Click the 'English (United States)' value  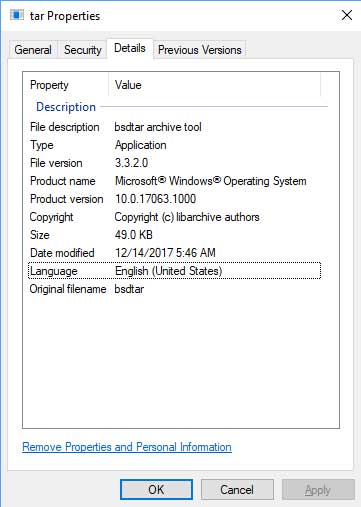pyautogui.click(x=169, y=271)
